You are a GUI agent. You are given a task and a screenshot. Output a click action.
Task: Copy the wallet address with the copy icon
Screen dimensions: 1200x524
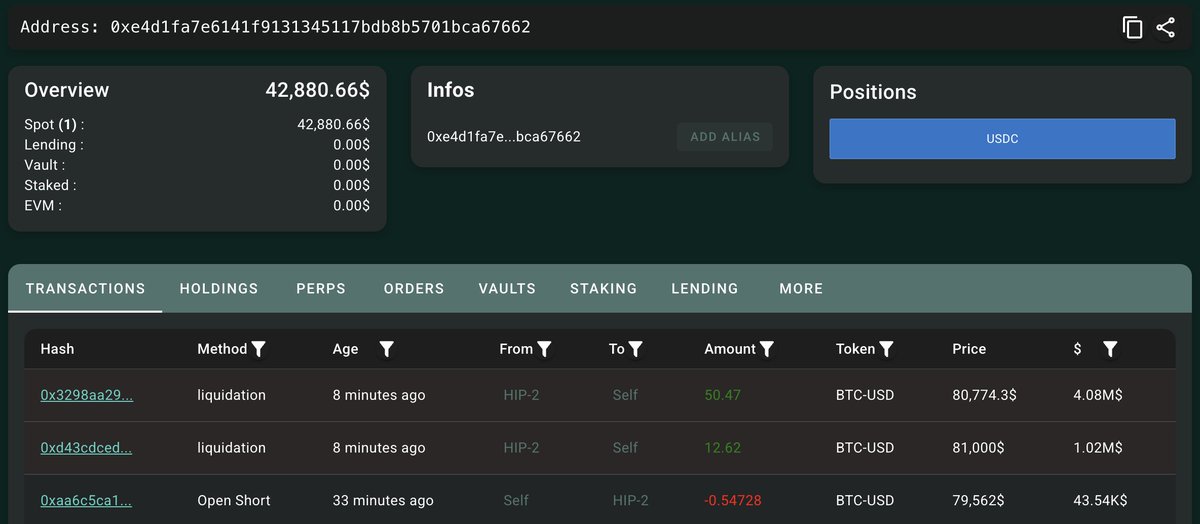[1132, 28]
